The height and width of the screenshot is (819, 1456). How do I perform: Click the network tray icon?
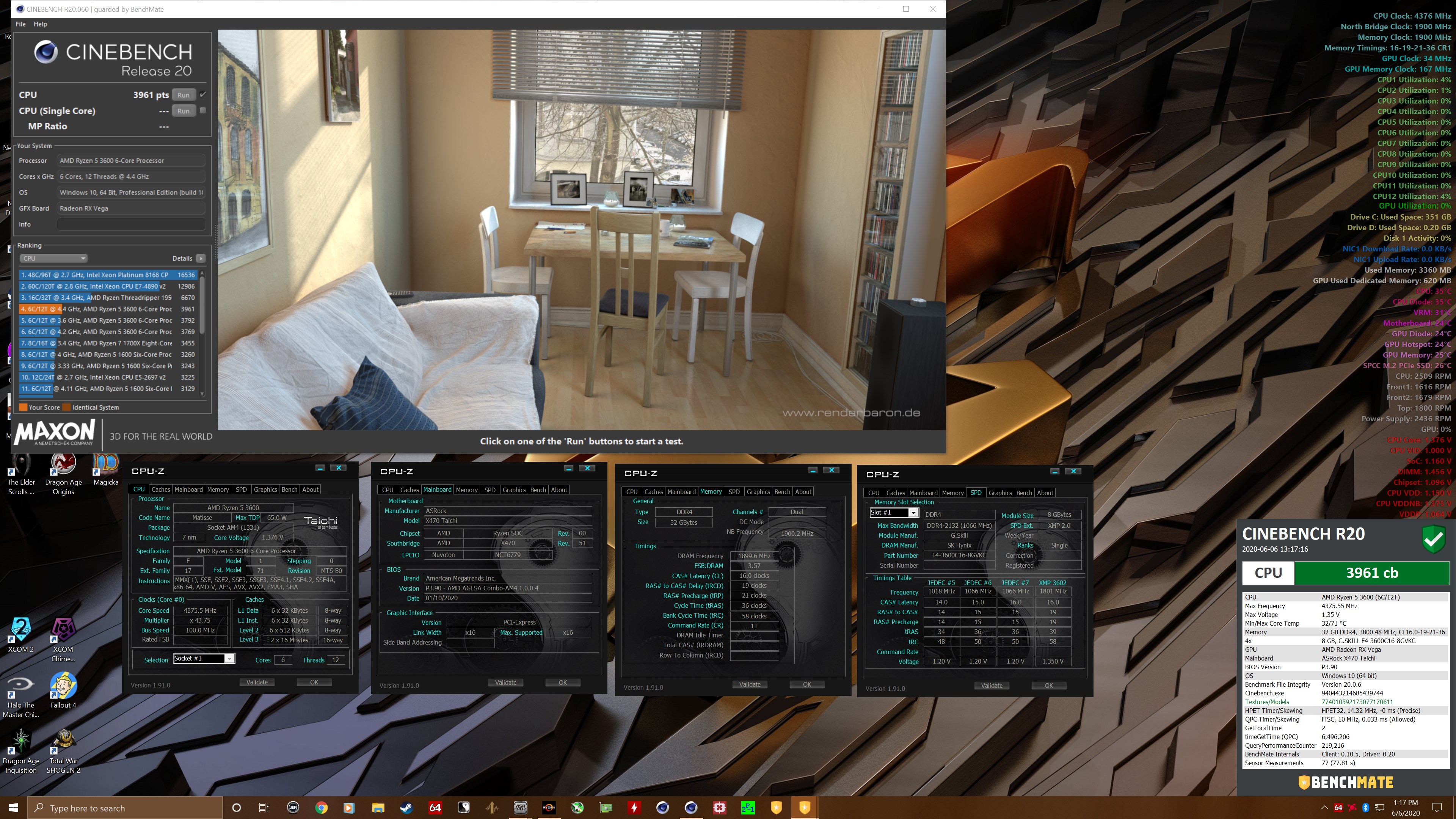tap(1379, 808)
